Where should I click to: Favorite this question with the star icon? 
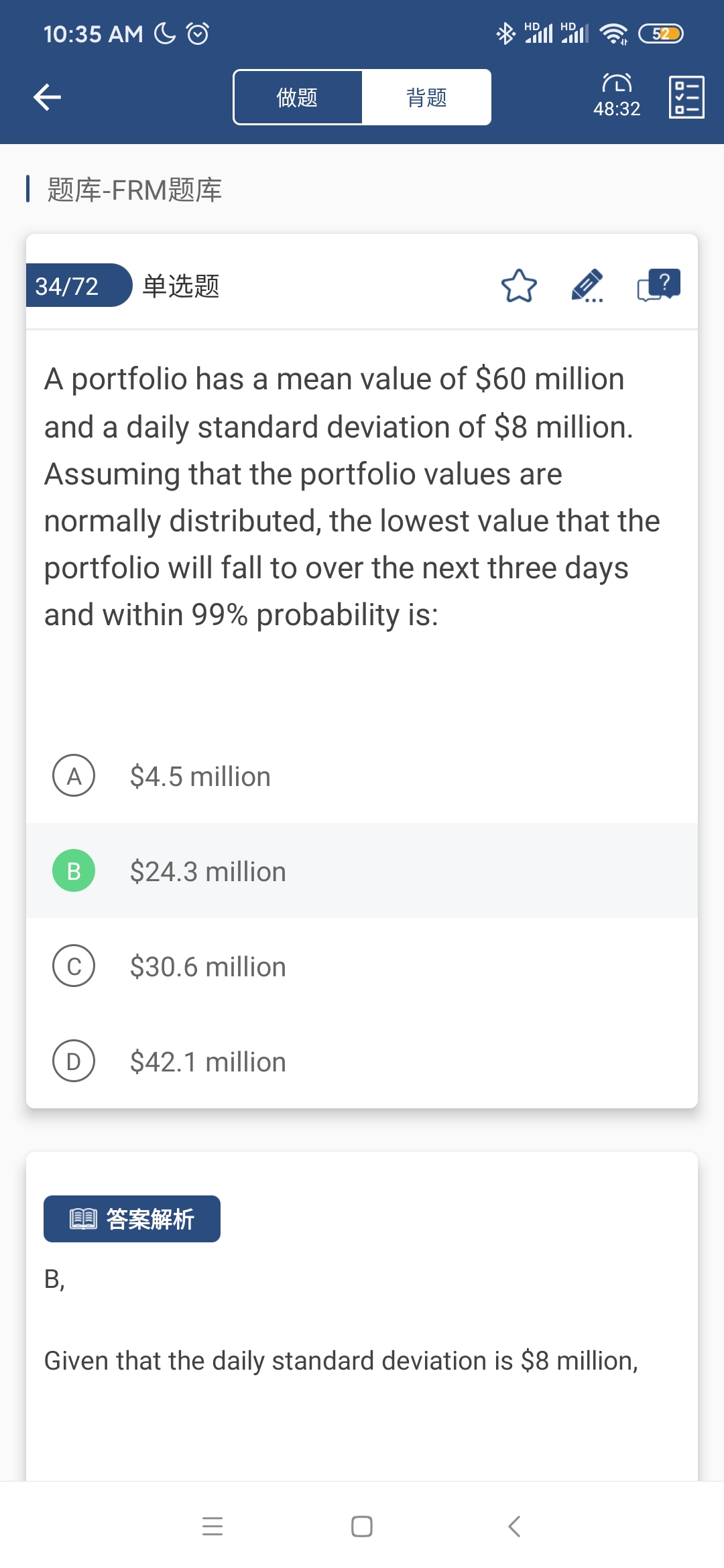click(519, 286)
